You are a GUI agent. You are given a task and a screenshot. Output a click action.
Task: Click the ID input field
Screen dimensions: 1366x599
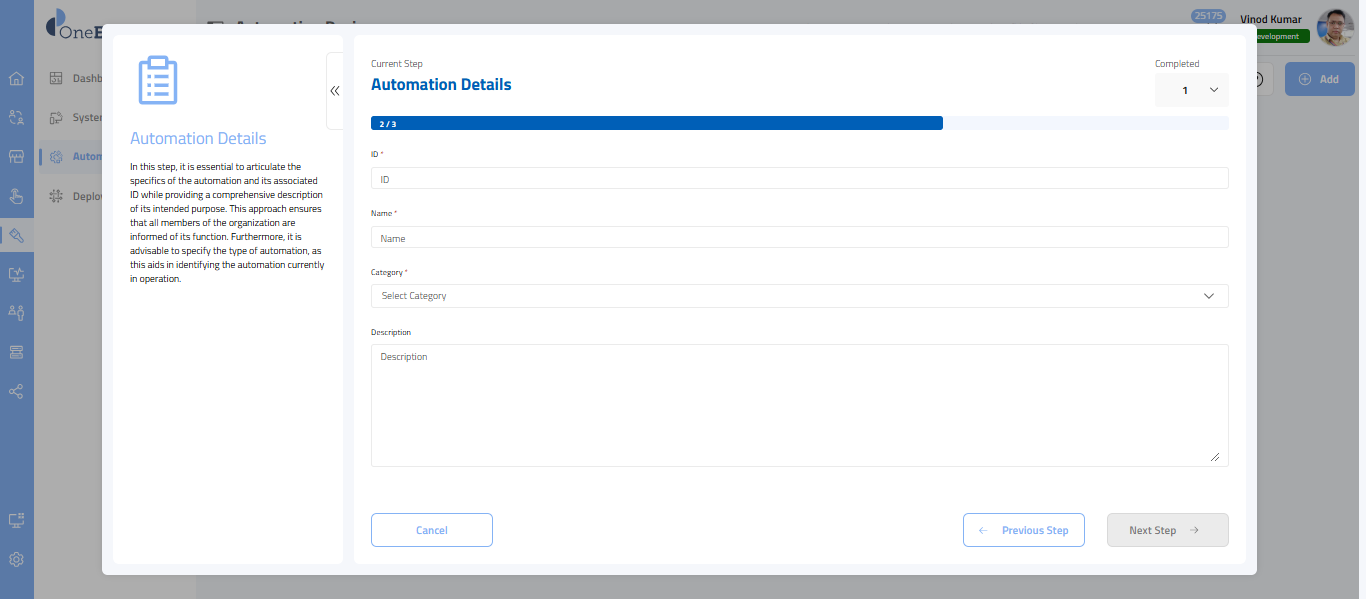pyautogui.click(x=799, y=179)
